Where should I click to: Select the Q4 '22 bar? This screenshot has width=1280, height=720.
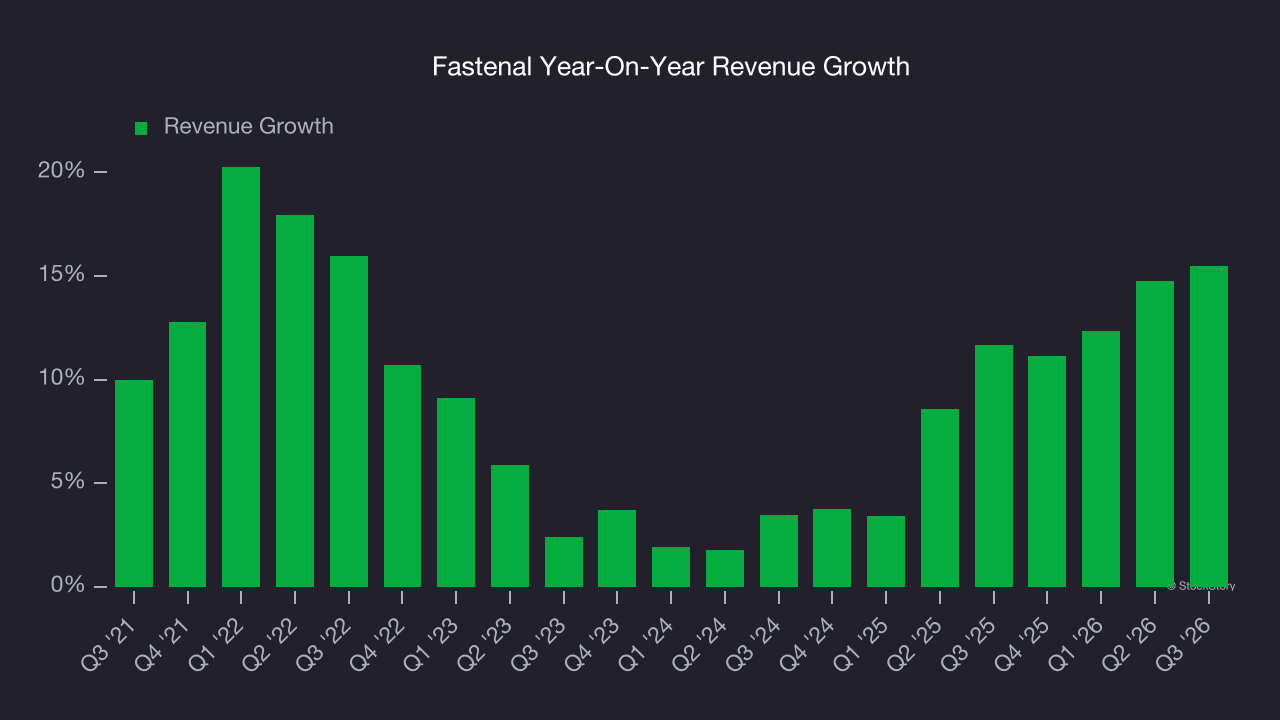[402, 476]
